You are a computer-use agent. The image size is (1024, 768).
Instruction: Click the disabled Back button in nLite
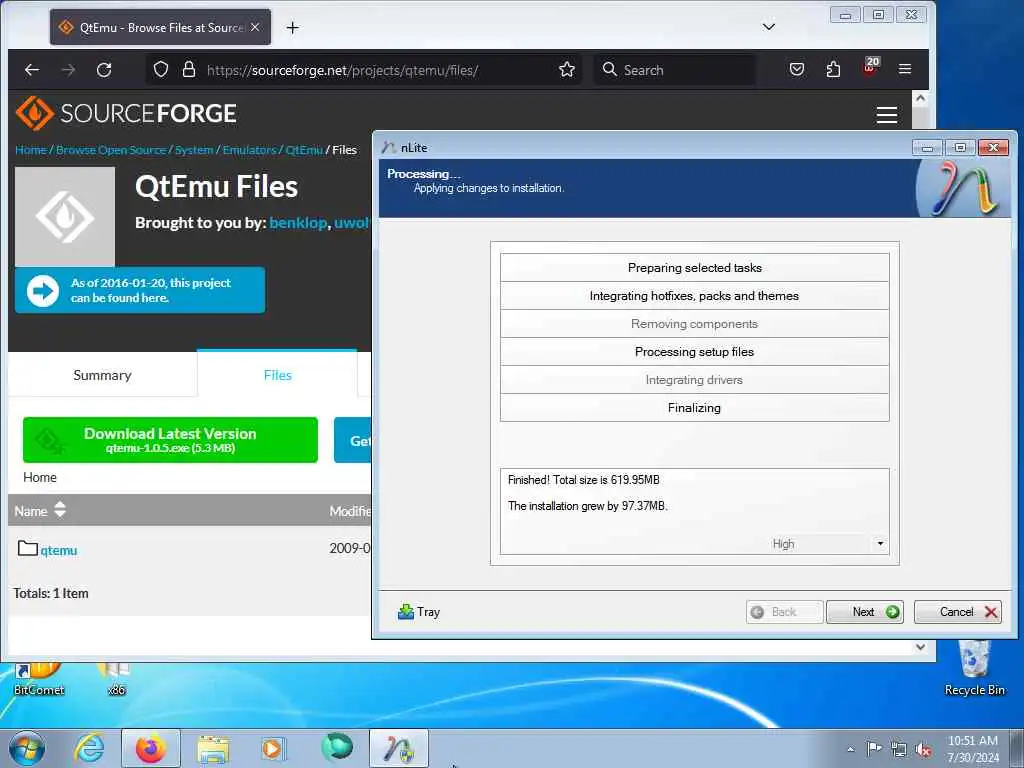click(784, 612)
